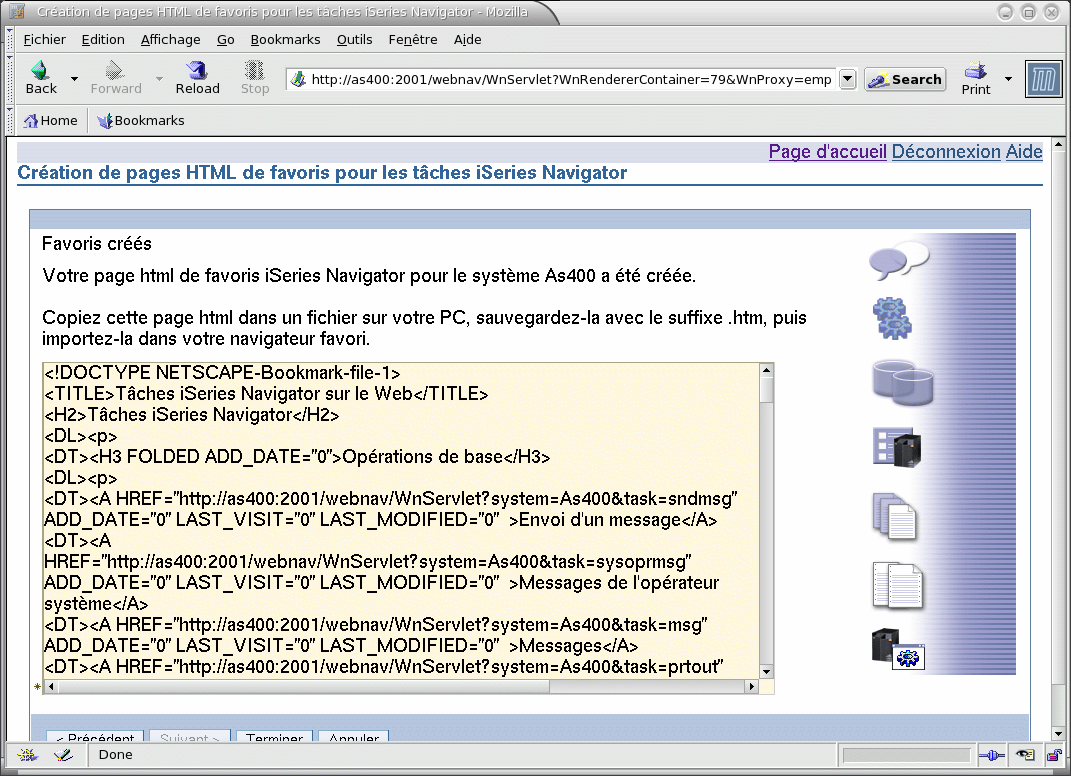Click the speech bubbles messages icon
This screenshot has width=1071, height=776.
point(899,260)
